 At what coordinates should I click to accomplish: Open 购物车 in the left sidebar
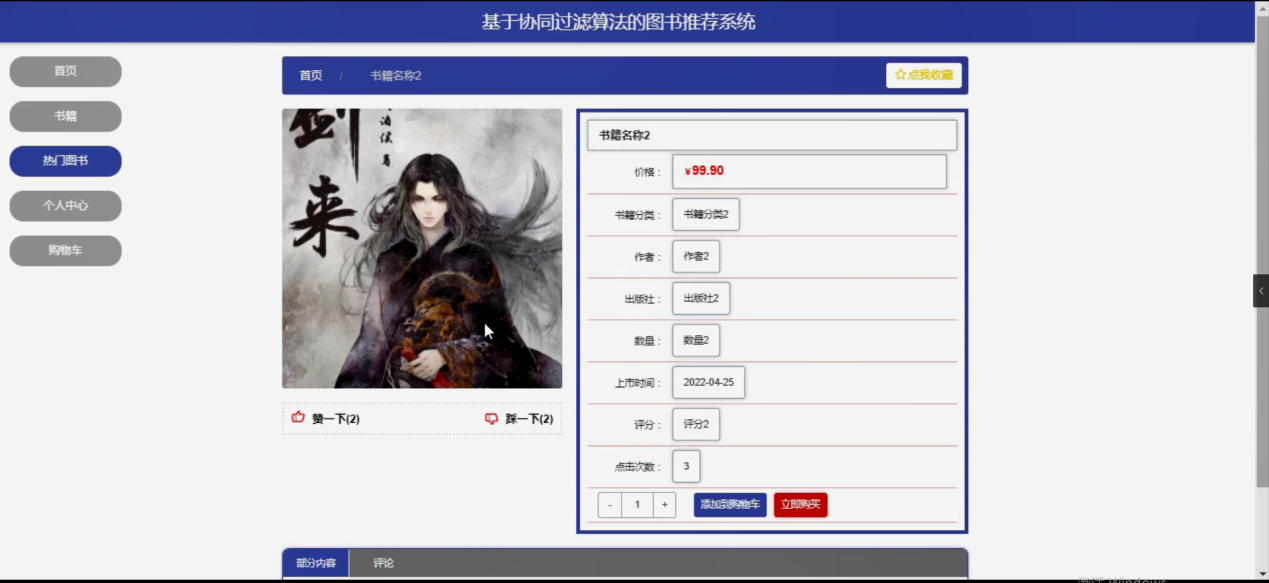(66, 251)
